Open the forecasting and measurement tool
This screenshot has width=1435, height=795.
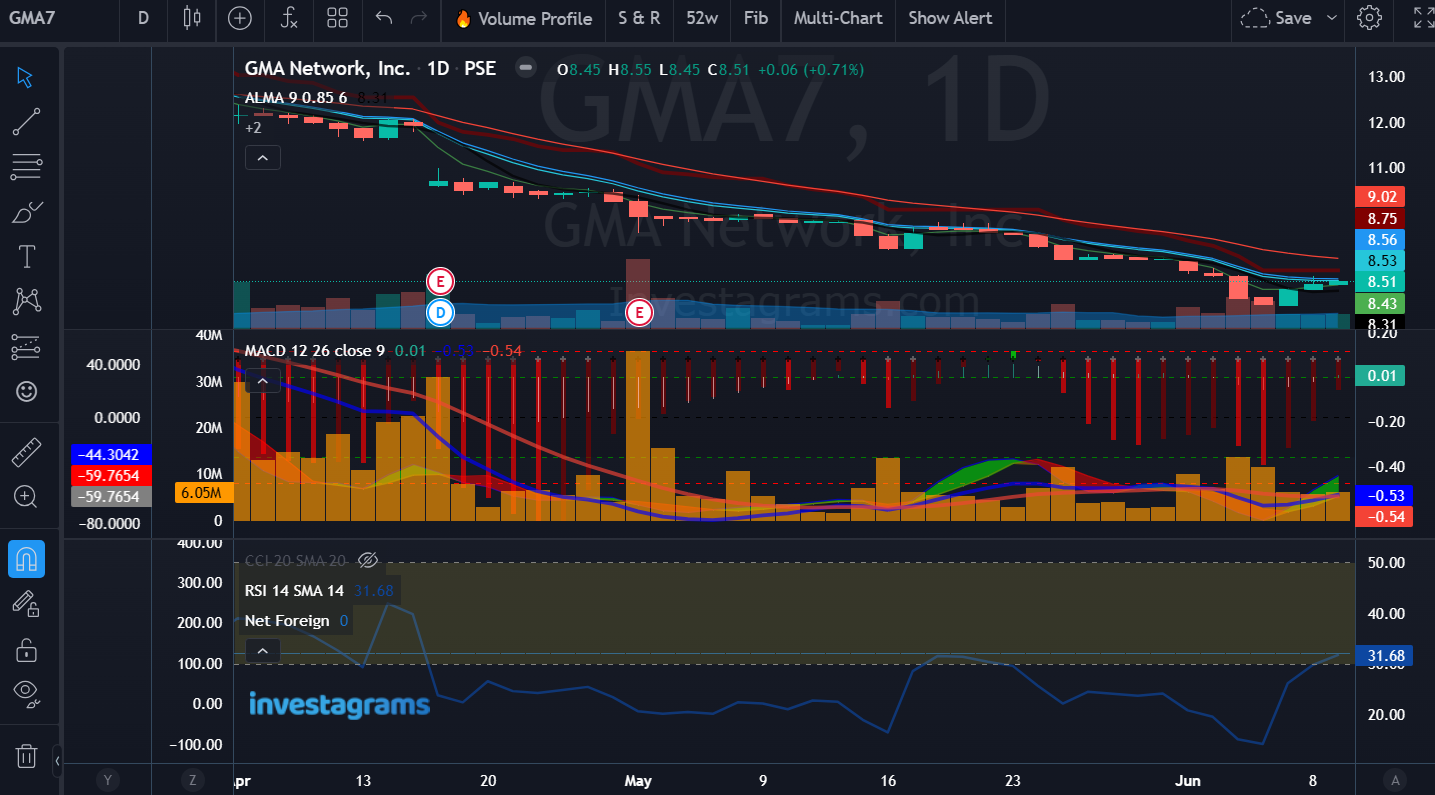tap(26, 346)
